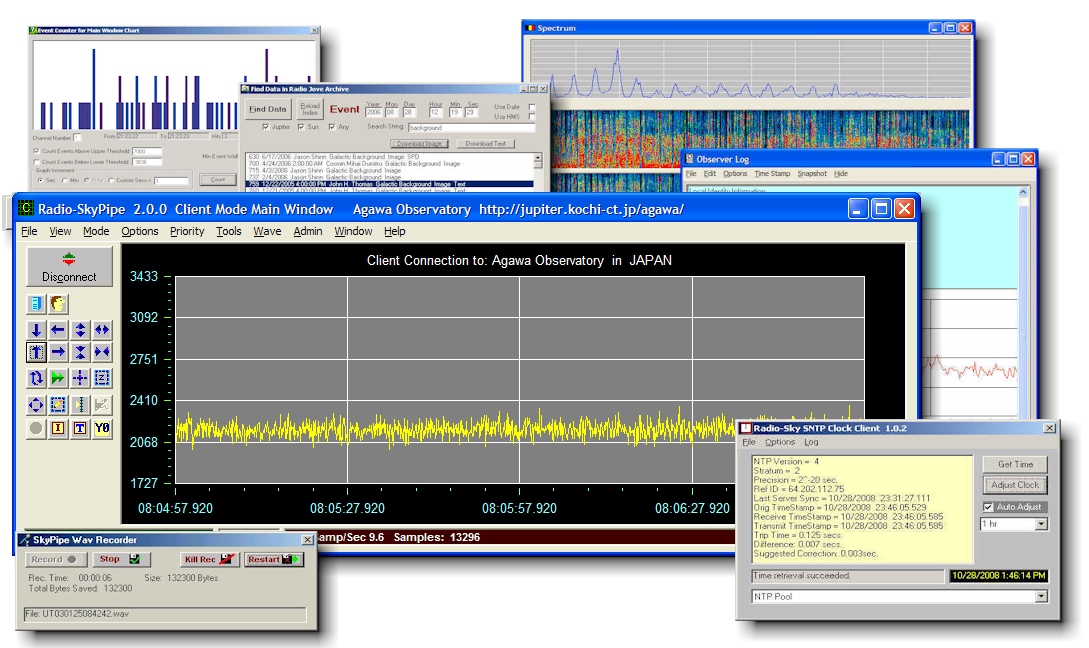The width and height of the screenshot is (1089, 648).
Task: Expand the NTP Pool server dropdown
Action: pos(1040,596)
